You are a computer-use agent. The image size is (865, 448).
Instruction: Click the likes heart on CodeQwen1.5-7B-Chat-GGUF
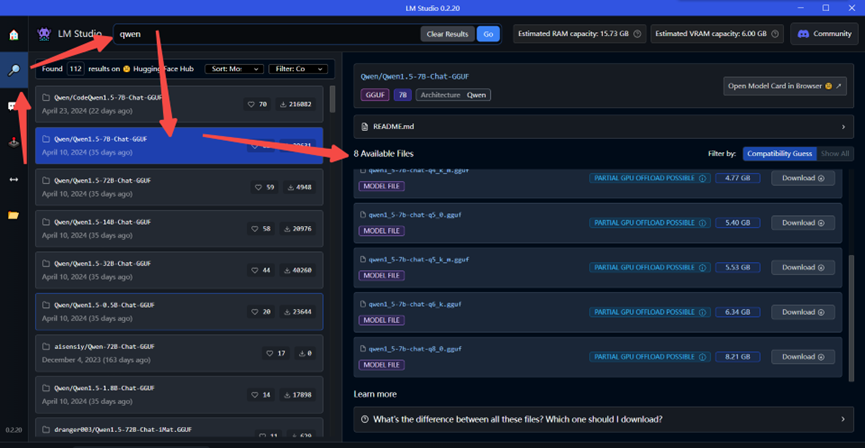(252, 104)
